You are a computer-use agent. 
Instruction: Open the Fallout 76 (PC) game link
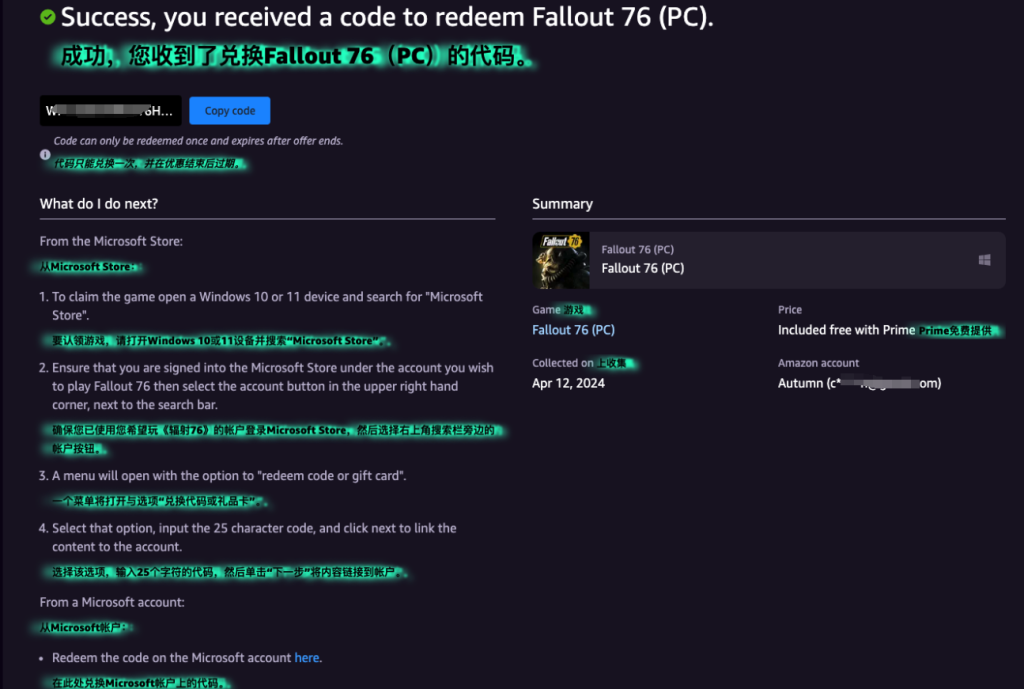click(573, 330)
